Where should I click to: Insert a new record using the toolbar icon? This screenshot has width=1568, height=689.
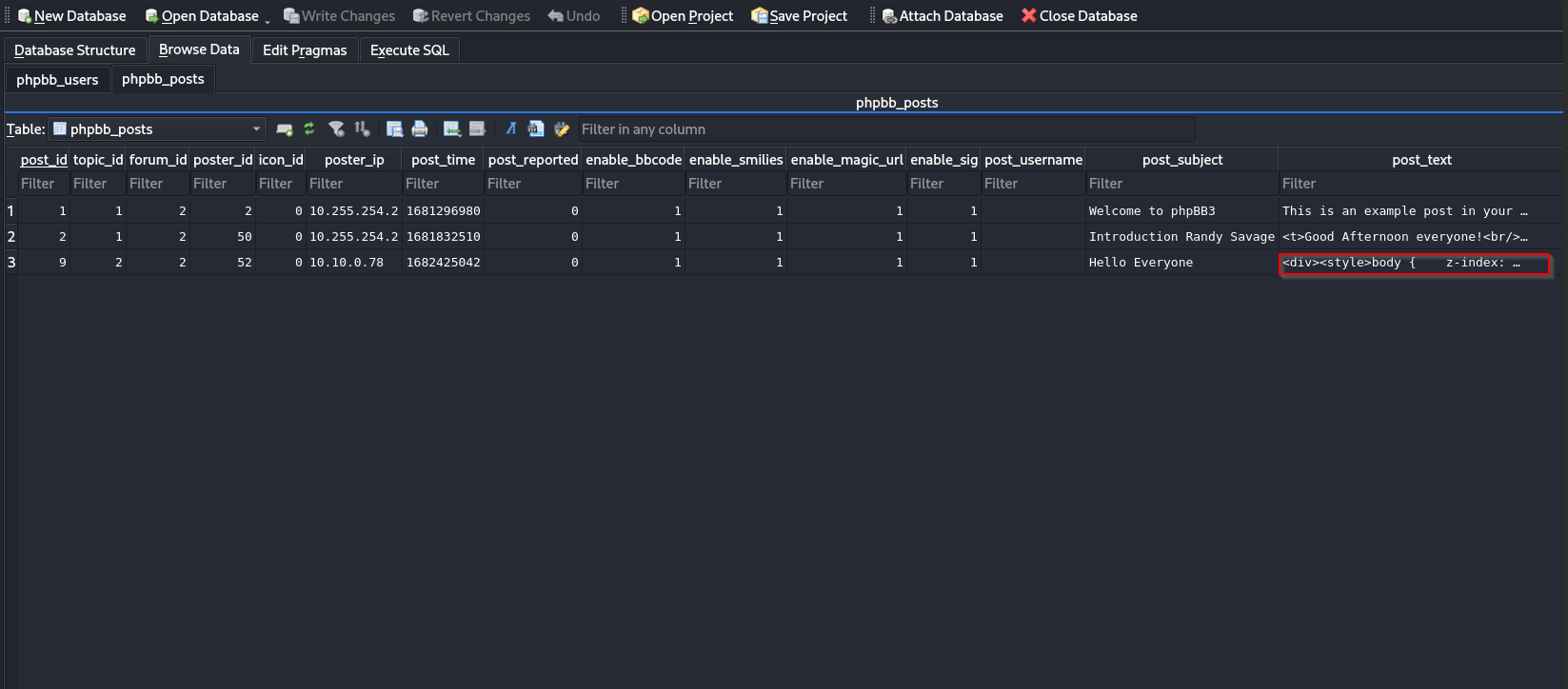(x=452, y=129)
